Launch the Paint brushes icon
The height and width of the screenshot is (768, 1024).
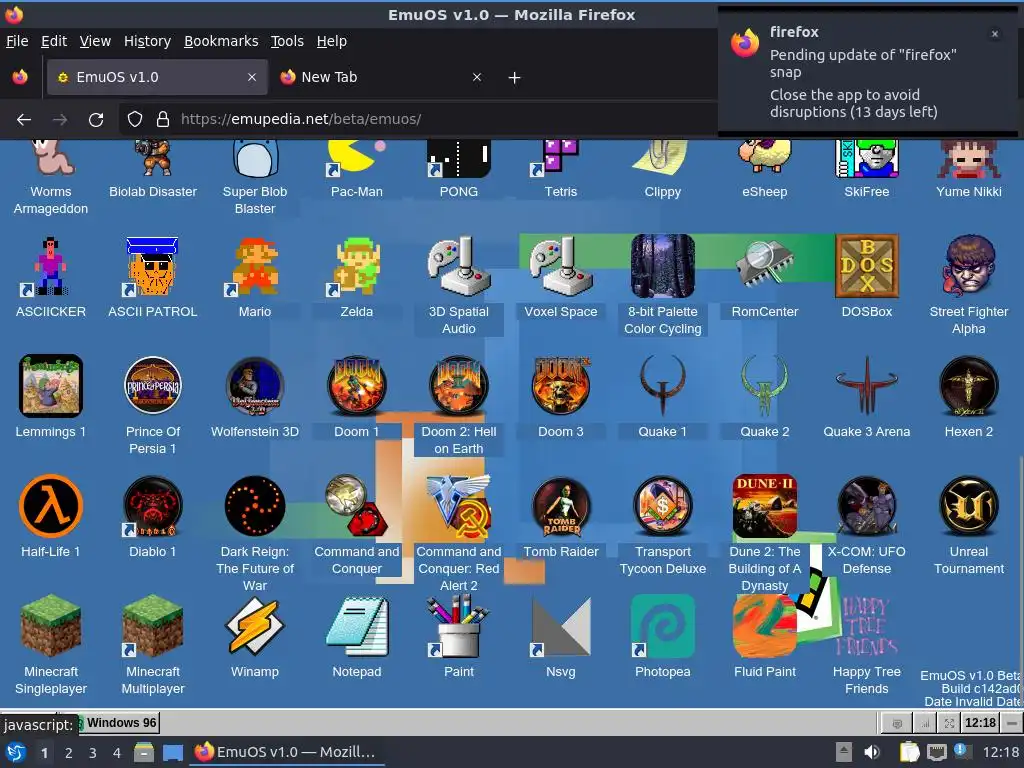[458, 626]
